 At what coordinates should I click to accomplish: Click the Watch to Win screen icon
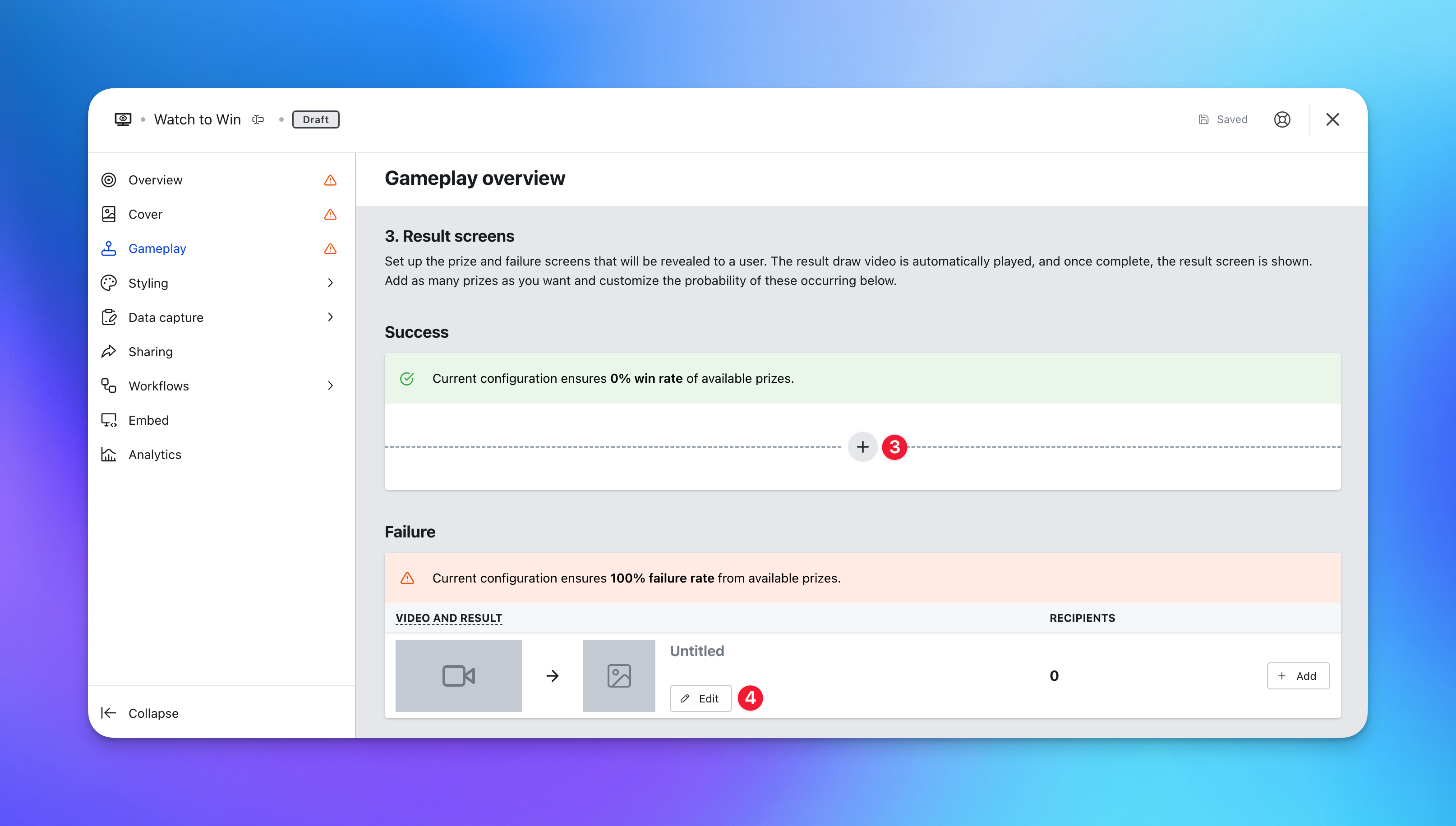[x=123, y=119]
